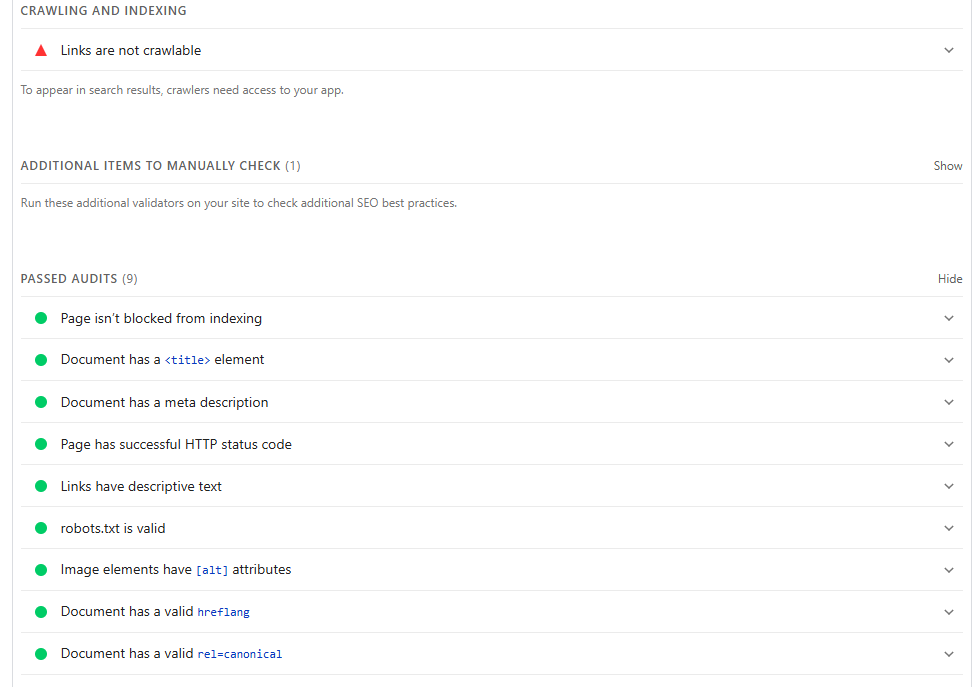Hide the passed audits list
Image resolution: width=979 pixels, height=687 pixels.
point(950,278)
